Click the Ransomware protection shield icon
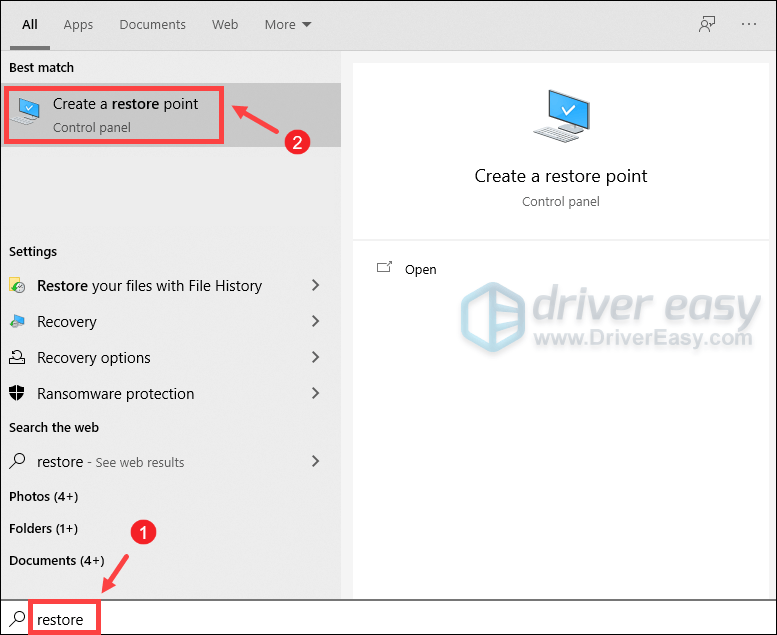Viewport: 777px width, 635px height. click(x=17, y=393)
